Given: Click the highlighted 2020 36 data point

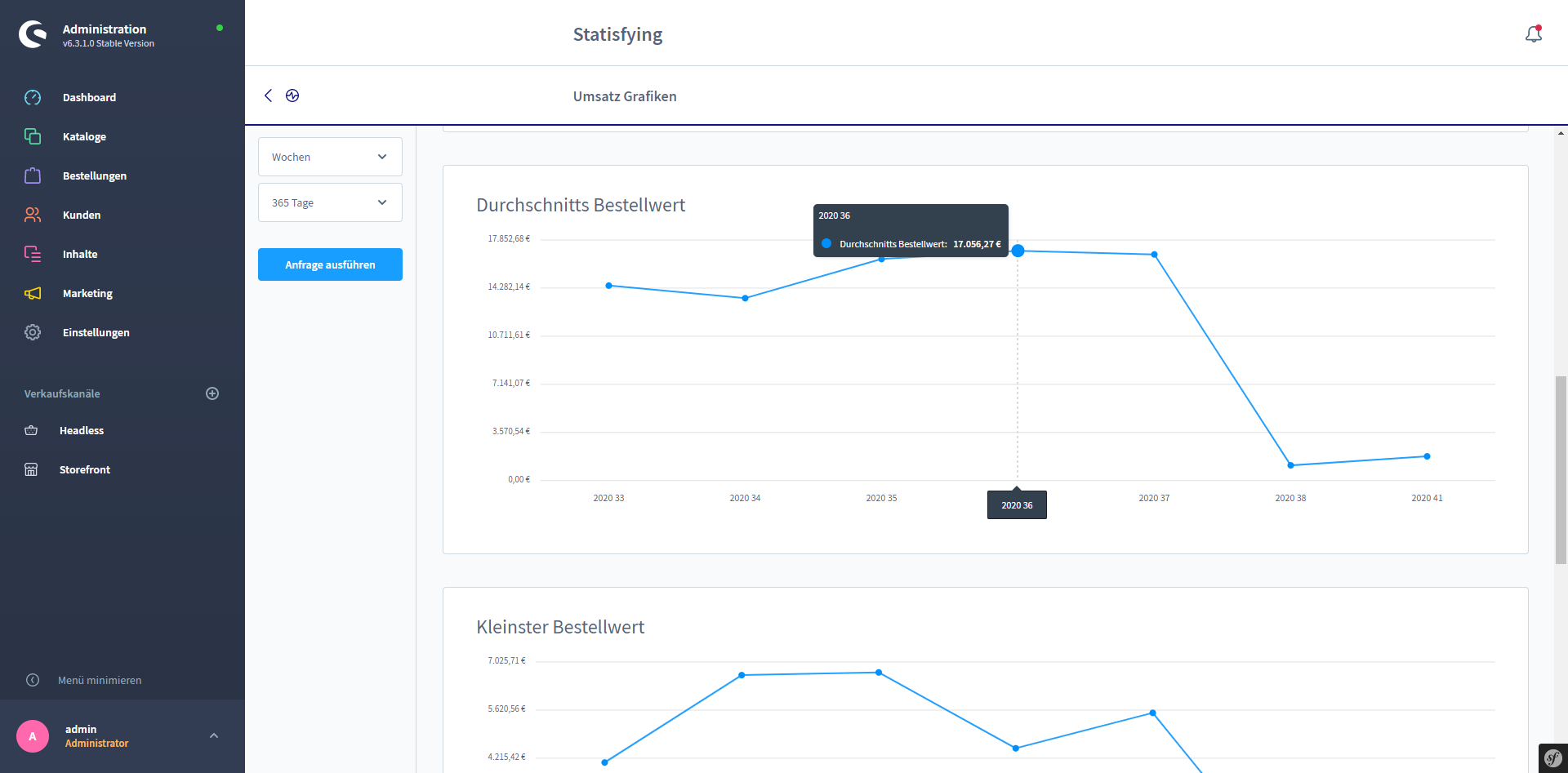Looking at the screenshot, I should tap(1018, 251).
